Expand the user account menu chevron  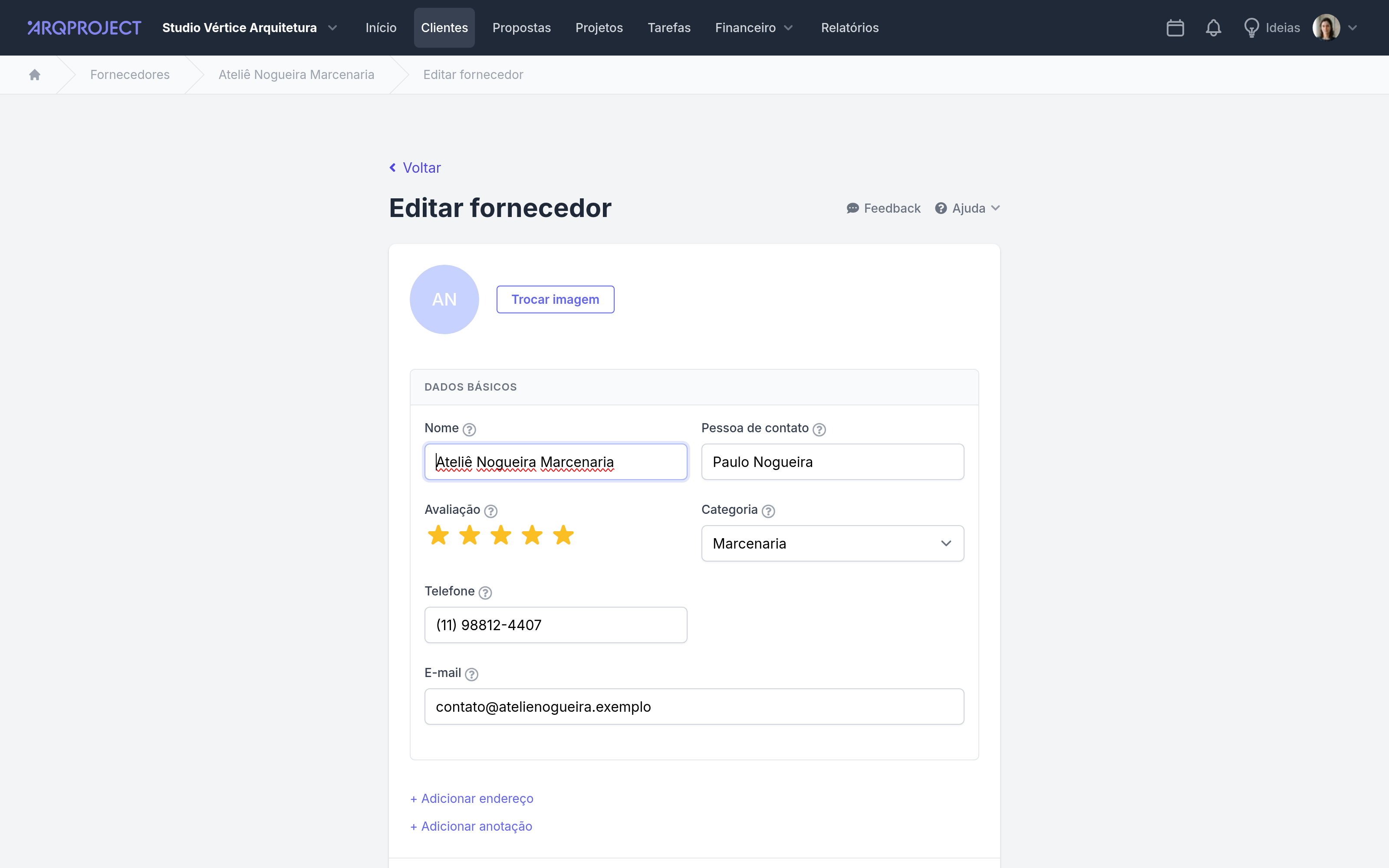point(1353,27)
